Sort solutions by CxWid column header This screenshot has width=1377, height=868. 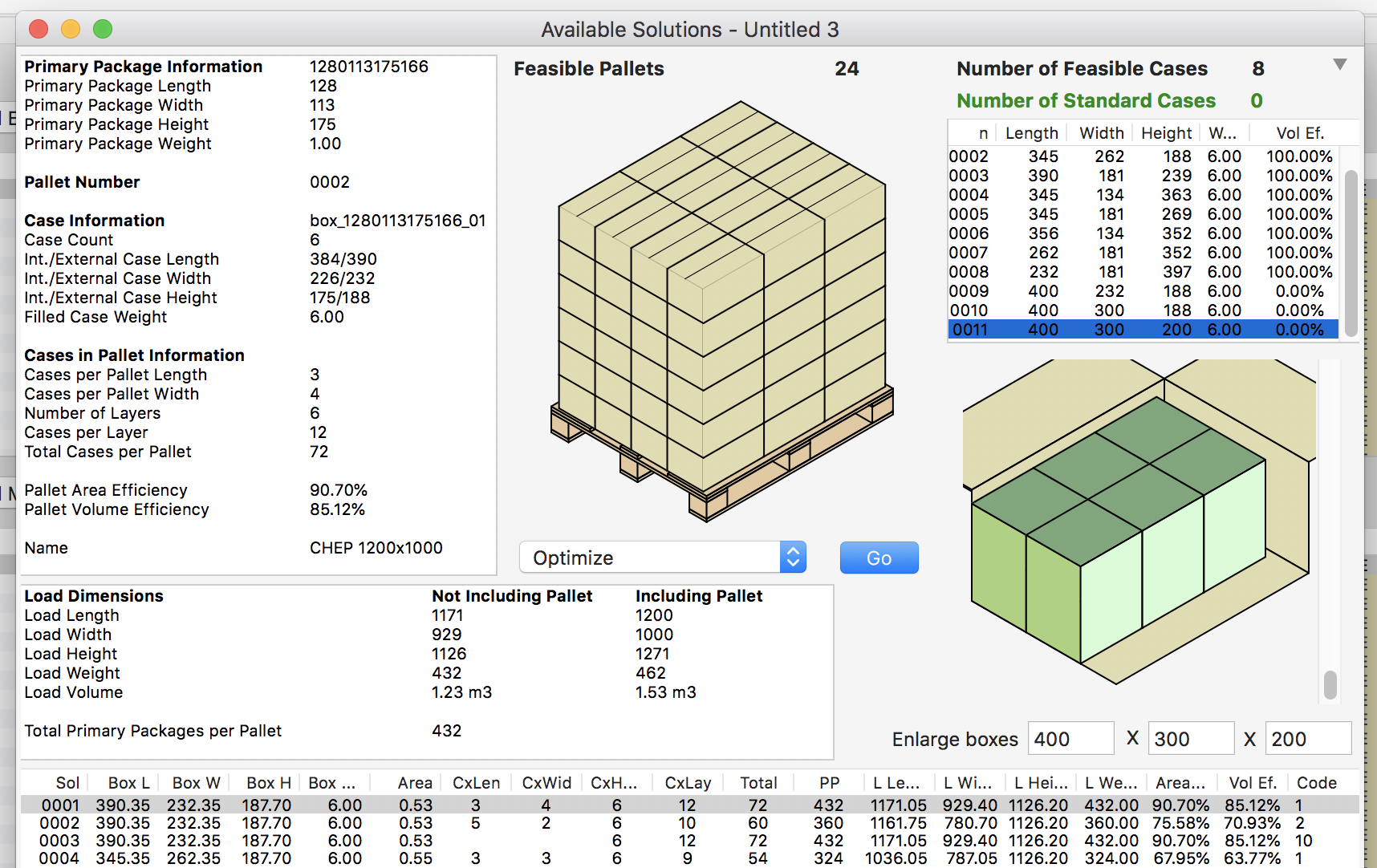click(546, 783)
